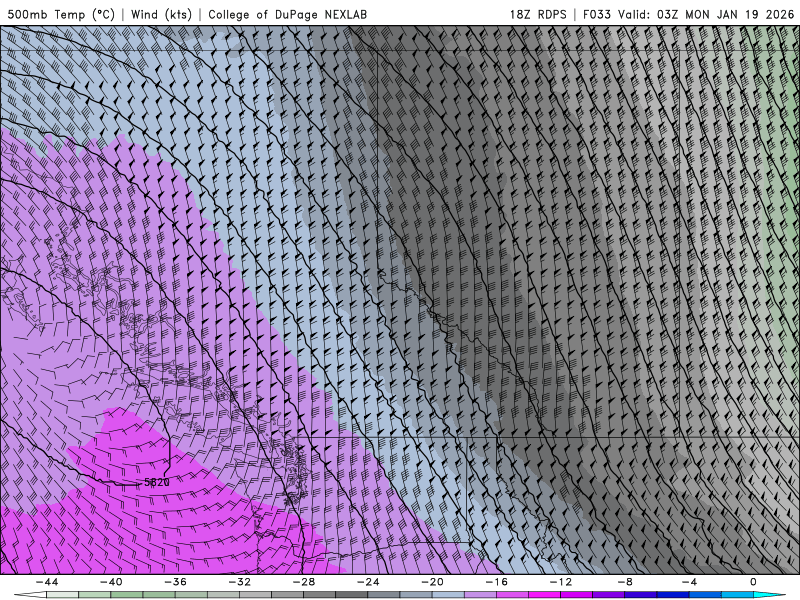Click the "Wind (kts)" header label
This screenshot has width=800, height=600.
(161, 14)
